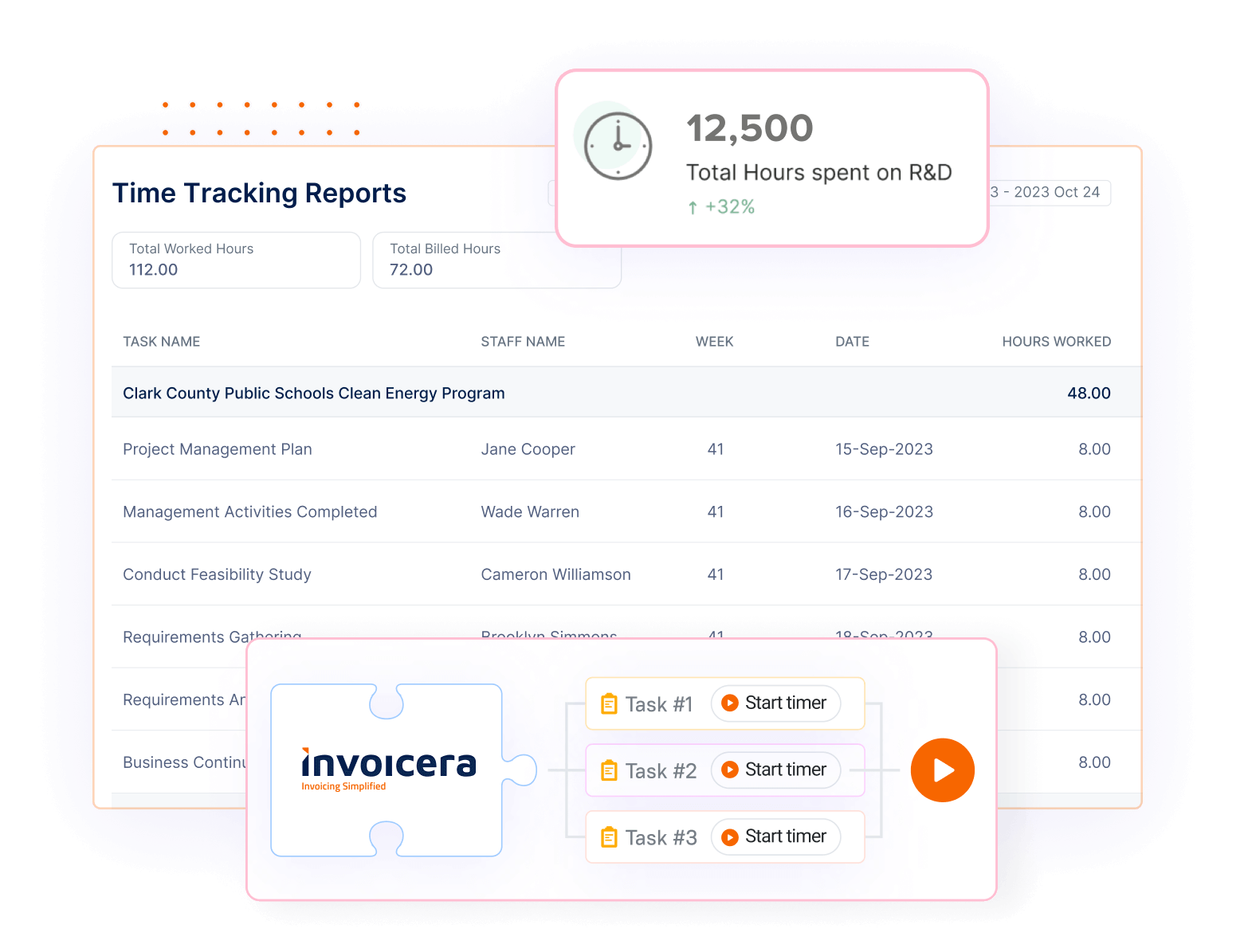Viewport: 1248px width, 952px height.
Task: Open the date range field ending 2023 Oct 24
Action: (x=1049, y=193)
